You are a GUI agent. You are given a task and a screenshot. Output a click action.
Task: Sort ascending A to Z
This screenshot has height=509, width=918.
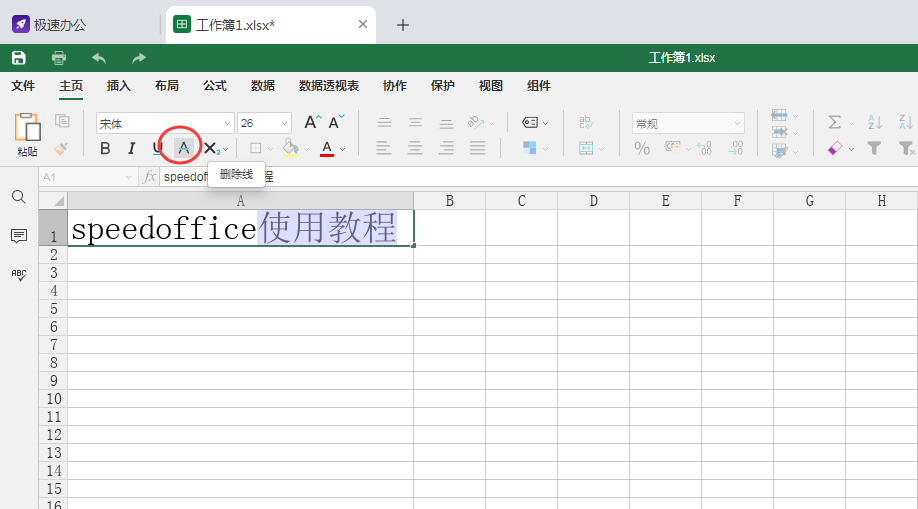(x=875, y=122)
